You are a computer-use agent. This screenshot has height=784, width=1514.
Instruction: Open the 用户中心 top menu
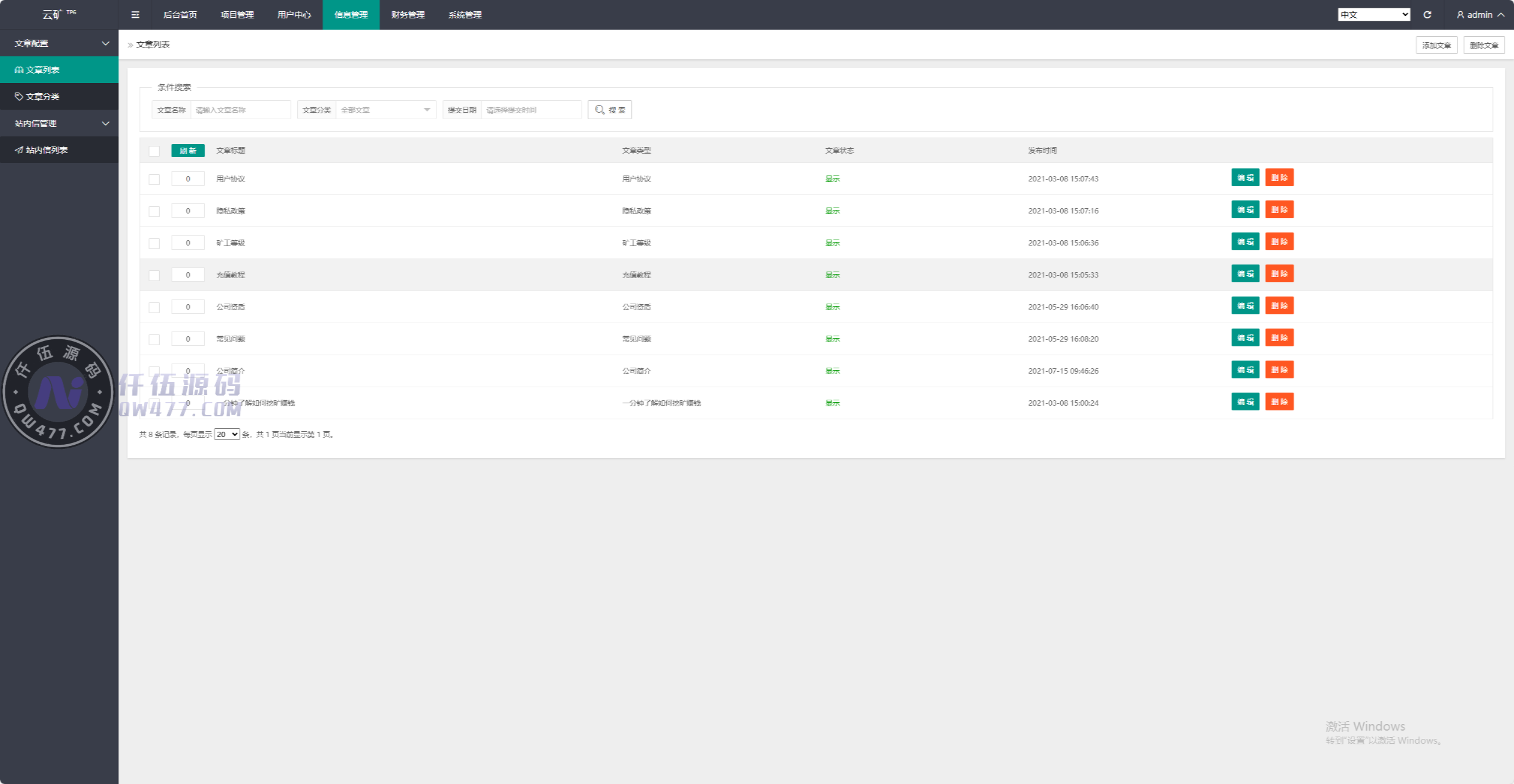(x=294, y=15)
